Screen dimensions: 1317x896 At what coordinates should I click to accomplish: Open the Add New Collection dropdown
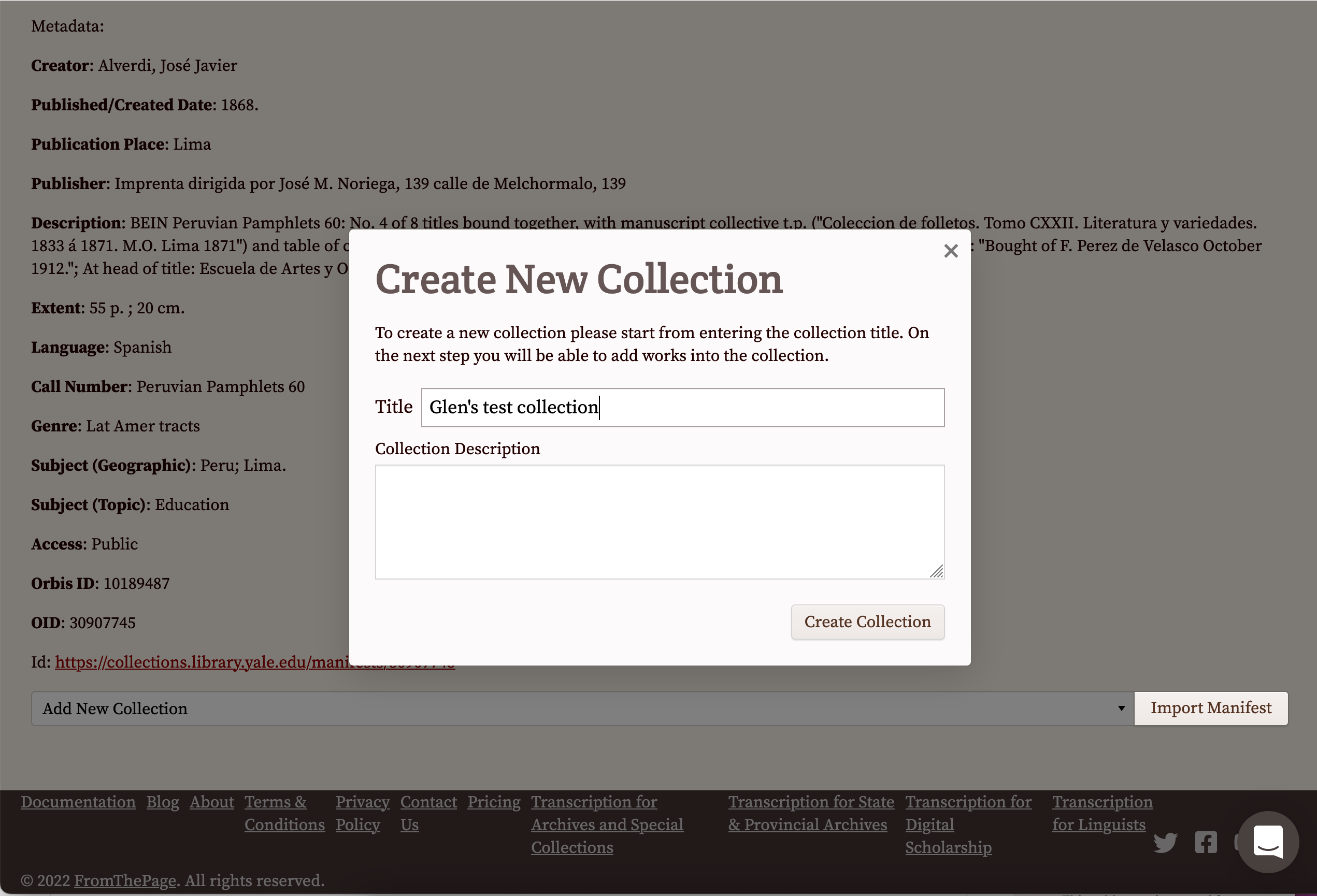click(583, 709)
